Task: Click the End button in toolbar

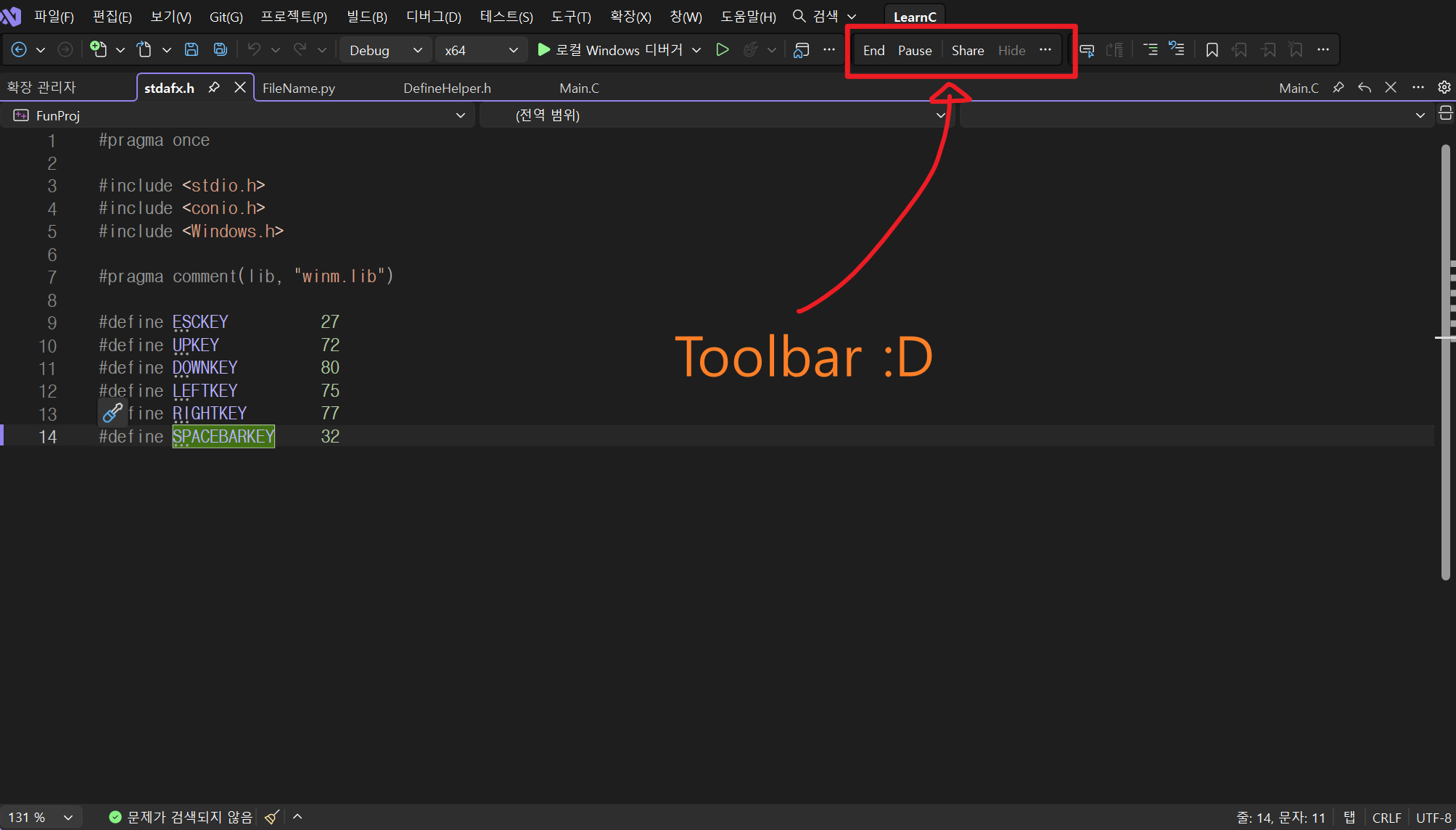Action: point(874,50)
